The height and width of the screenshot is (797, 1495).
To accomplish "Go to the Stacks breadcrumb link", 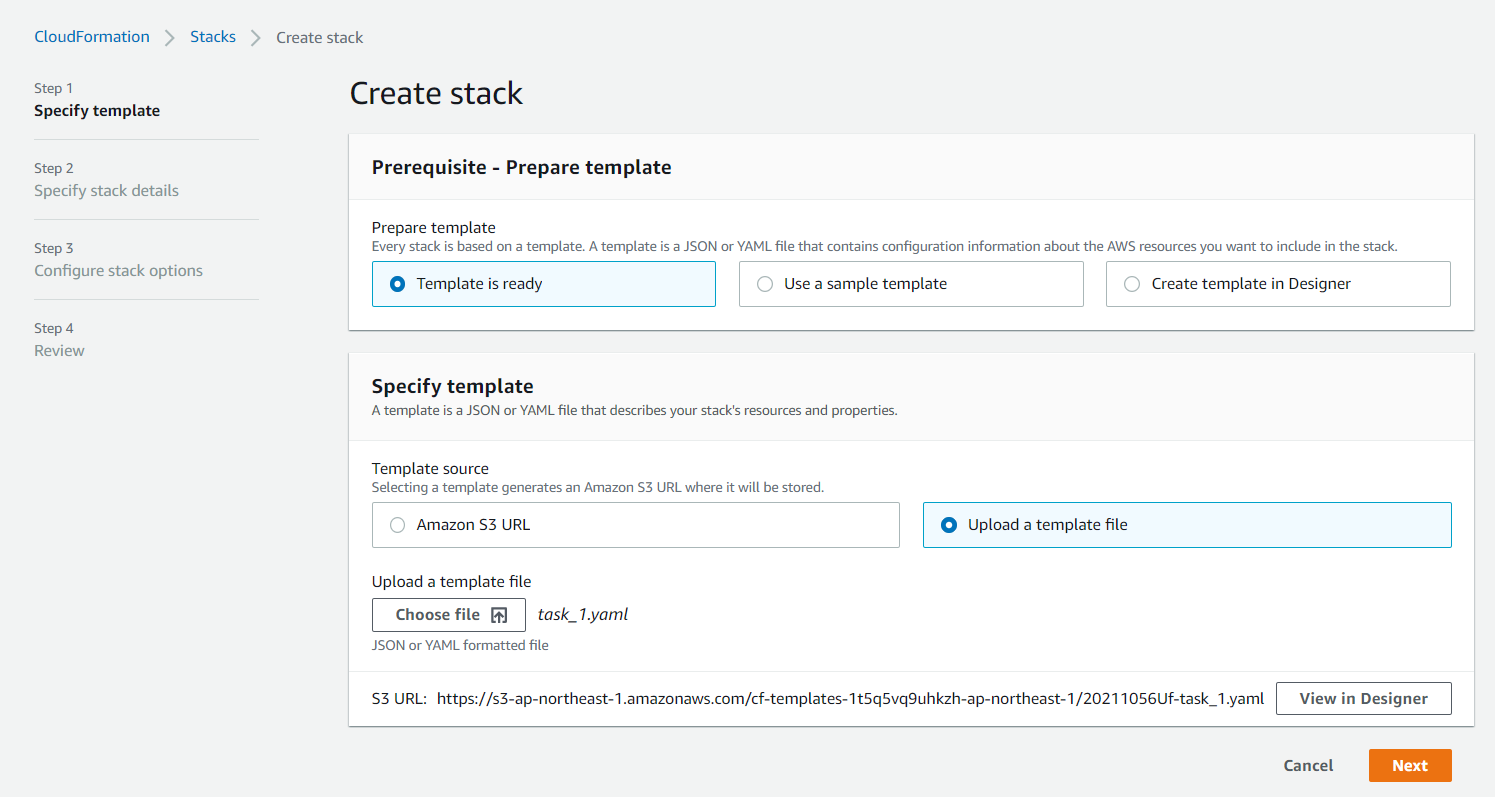I will point(213,37).
